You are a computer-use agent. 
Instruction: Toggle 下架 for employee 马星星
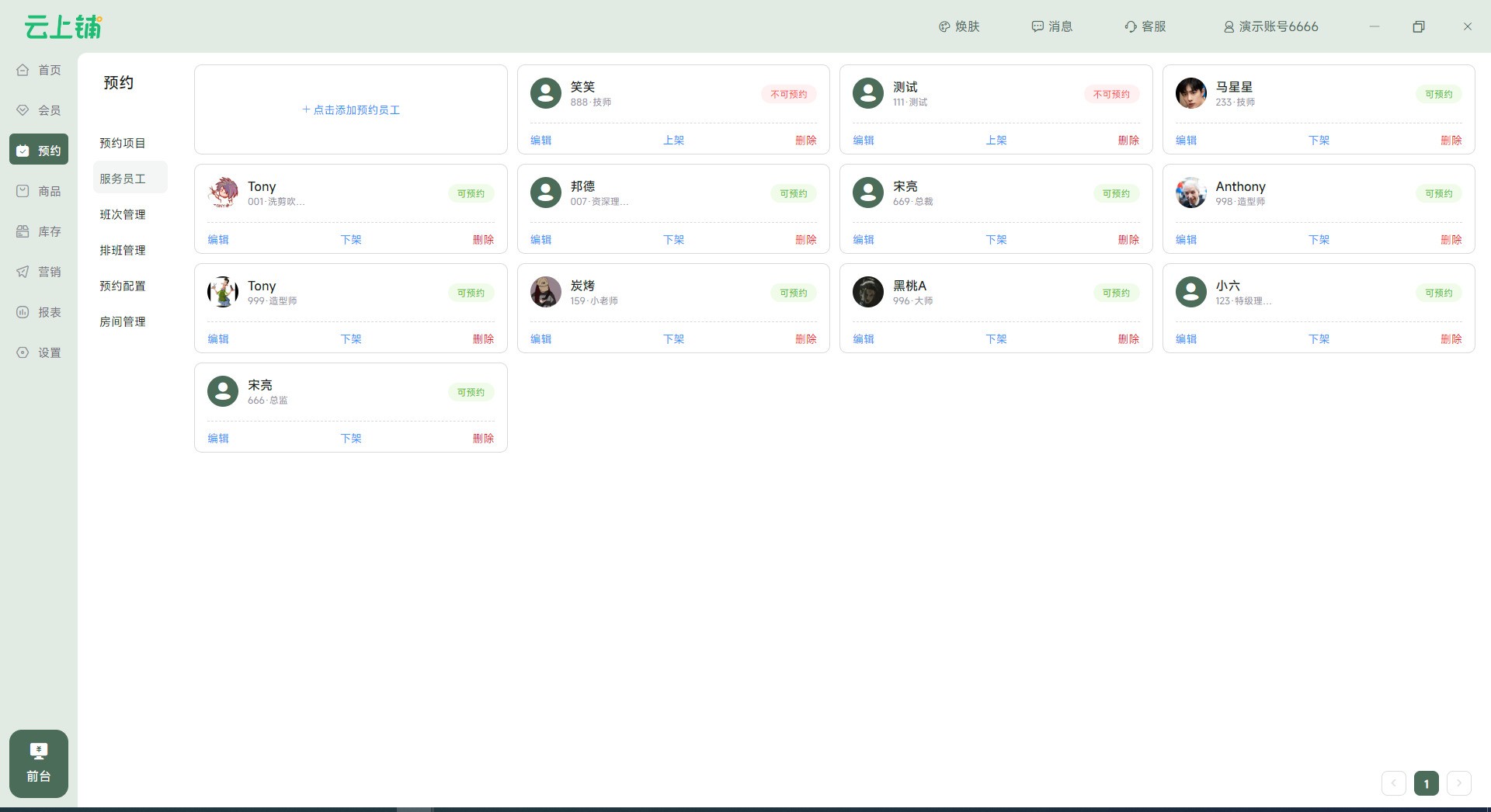pos(1319,141)
